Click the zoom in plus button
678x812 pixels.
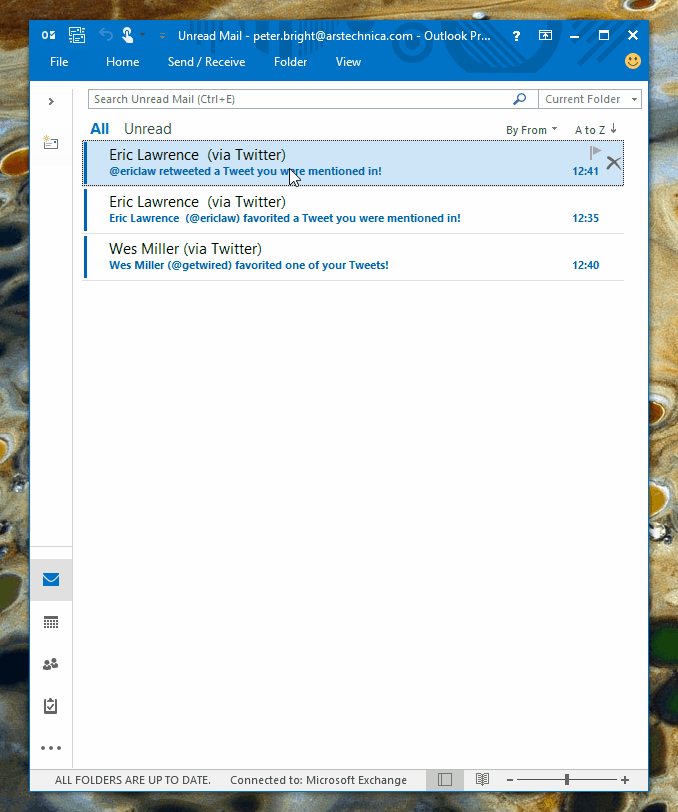[625, 780]
